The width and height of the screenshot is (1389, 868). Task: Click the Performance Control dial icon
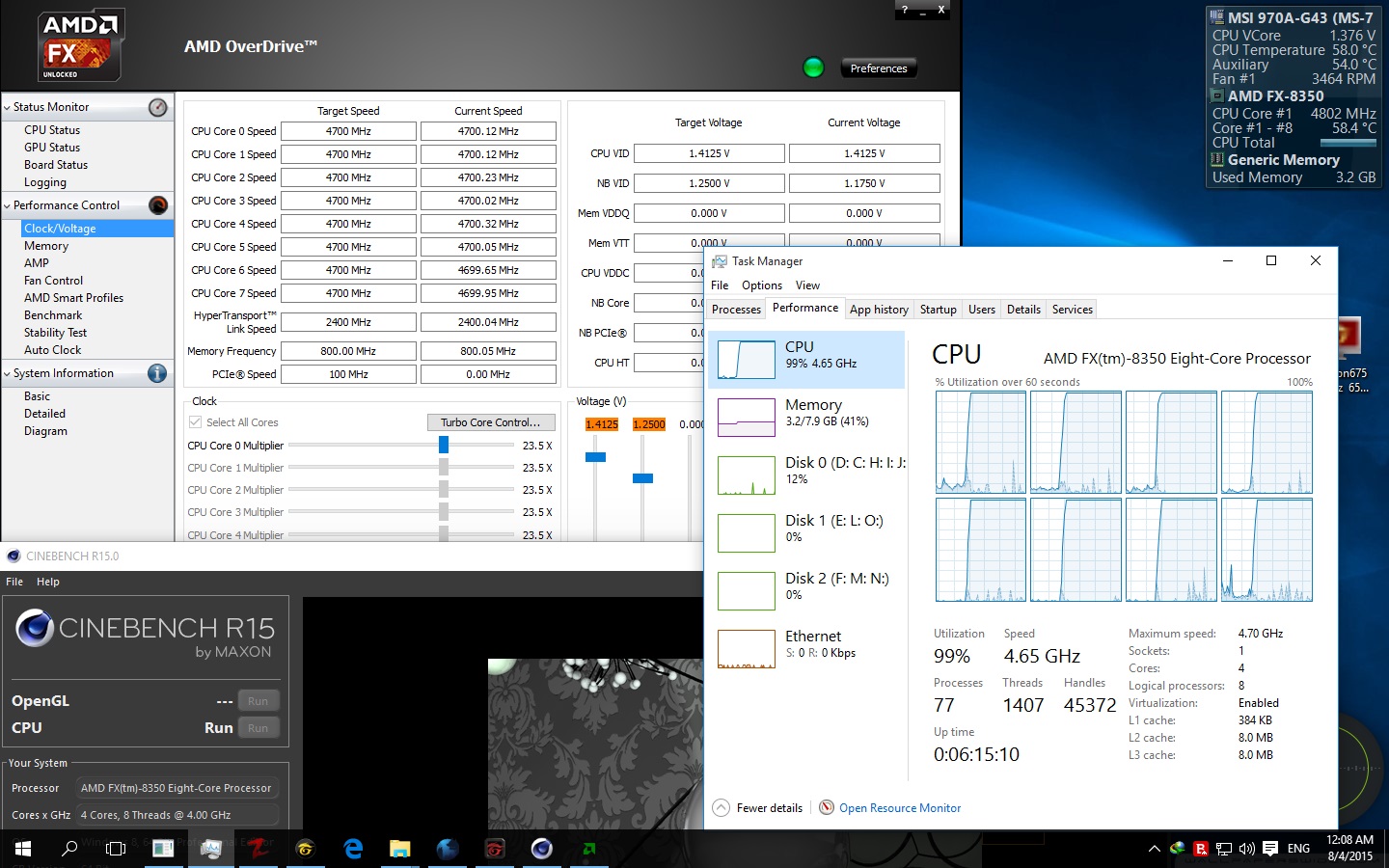point(156,204)
